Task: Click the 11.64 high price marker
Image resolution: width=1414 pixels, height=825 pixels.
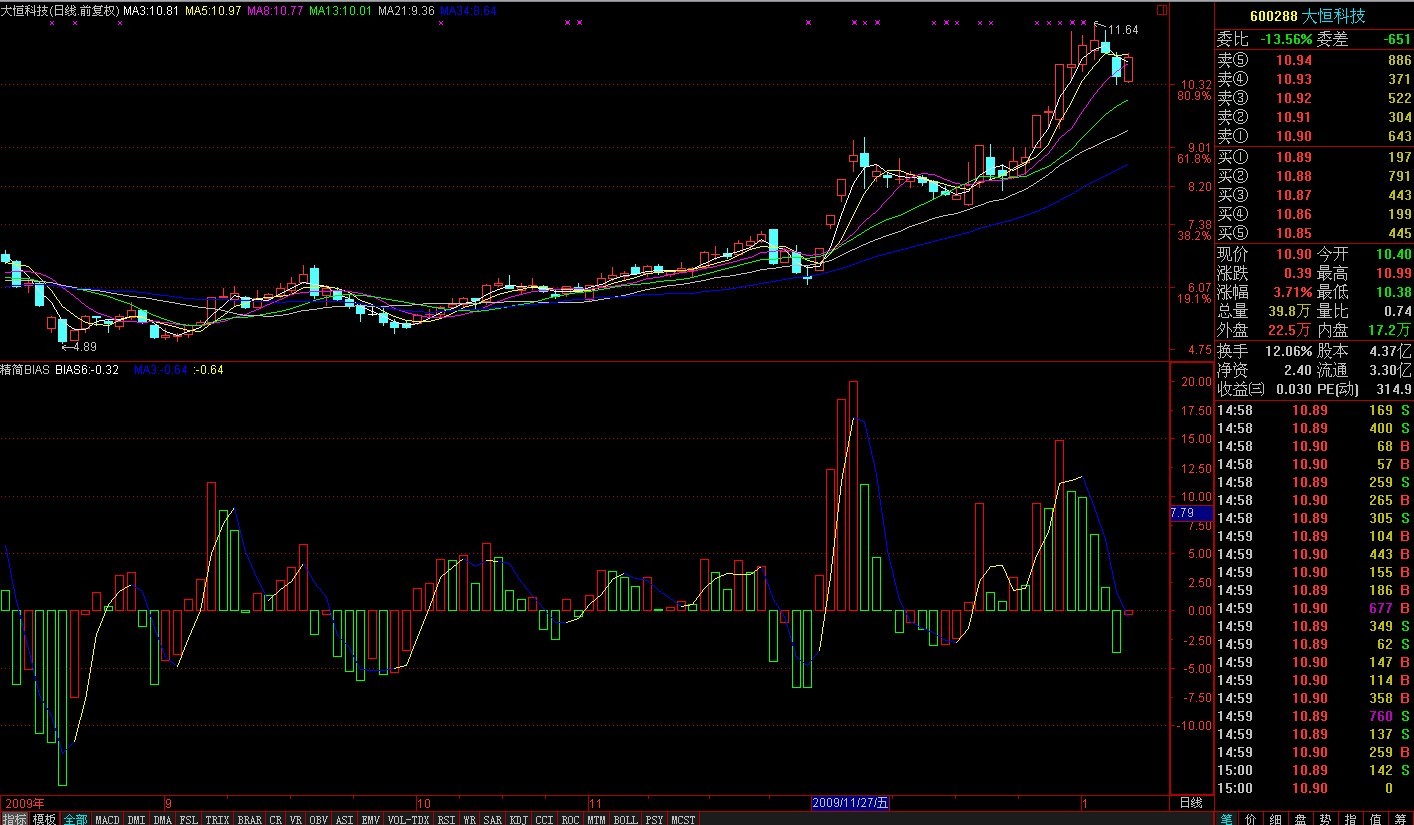Action: point(1122,30)
